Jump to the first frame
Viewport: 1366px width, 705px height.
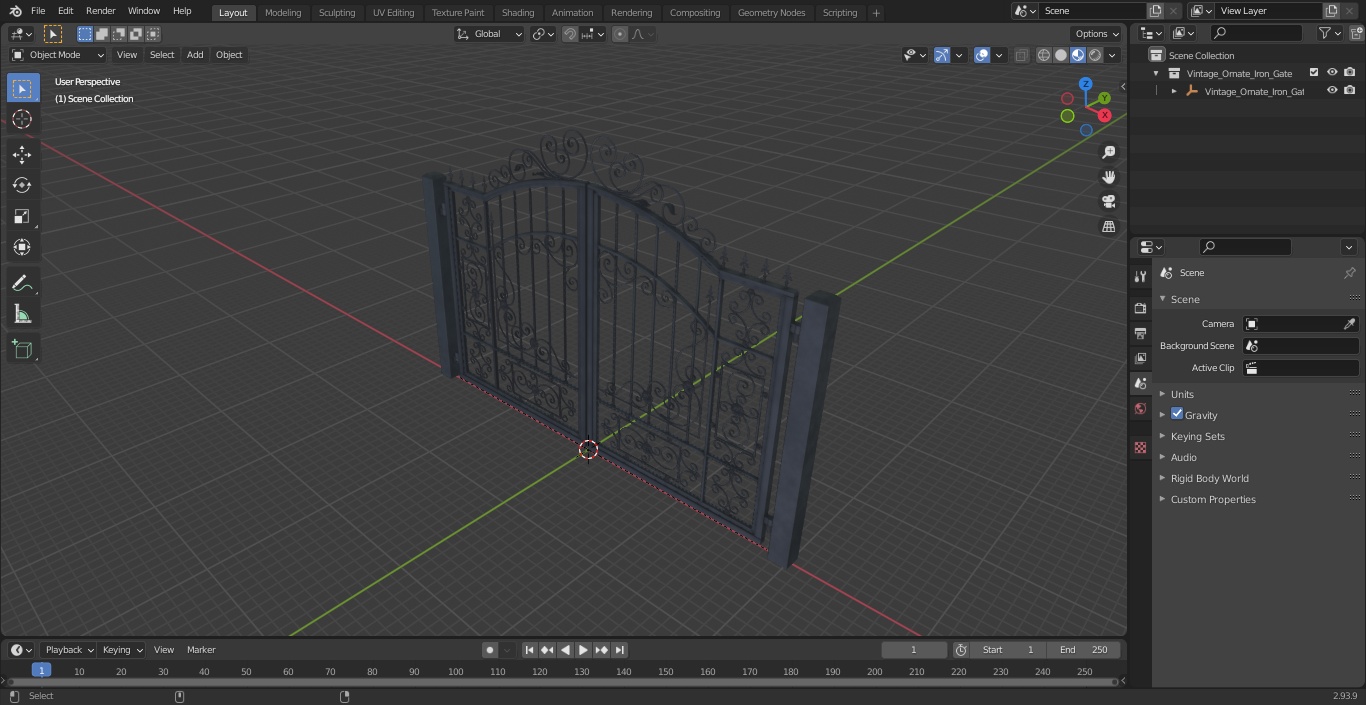click(529, 650)
